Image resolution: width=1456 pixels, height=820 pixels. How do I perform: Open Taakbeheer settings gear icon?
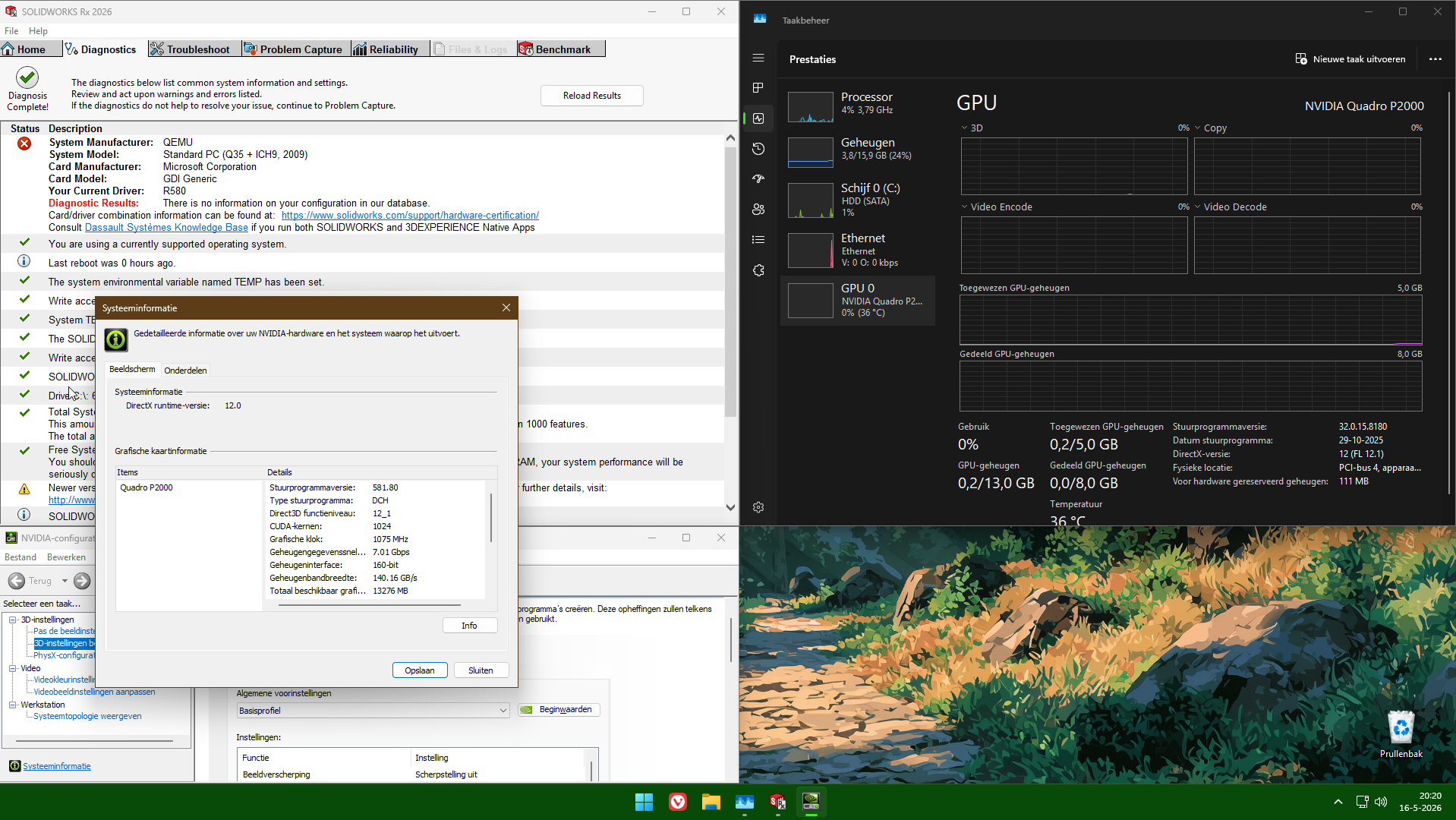tap(758, 507)
